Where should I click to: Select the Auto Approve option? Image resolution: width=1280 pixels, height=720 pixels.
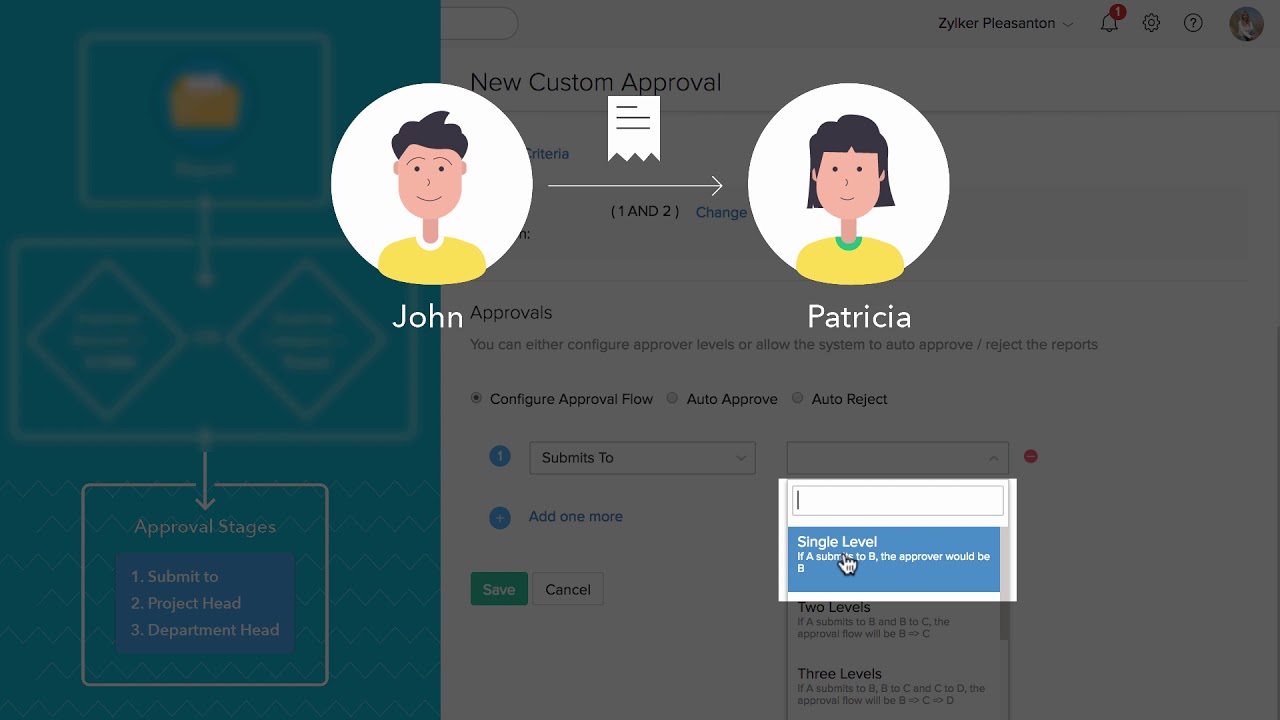click(x=672, y=398)
